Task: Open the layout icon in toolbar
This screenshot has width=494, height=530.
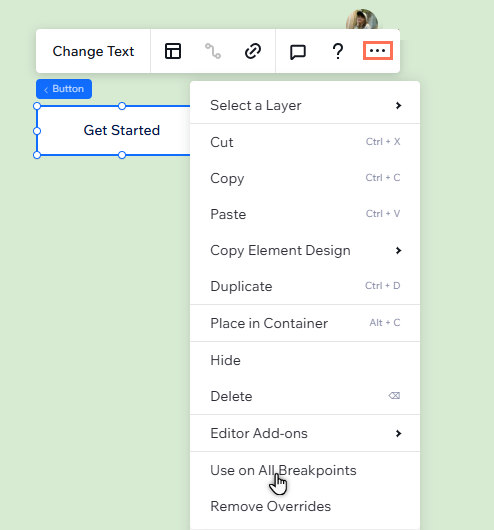Action: (173, 51)
